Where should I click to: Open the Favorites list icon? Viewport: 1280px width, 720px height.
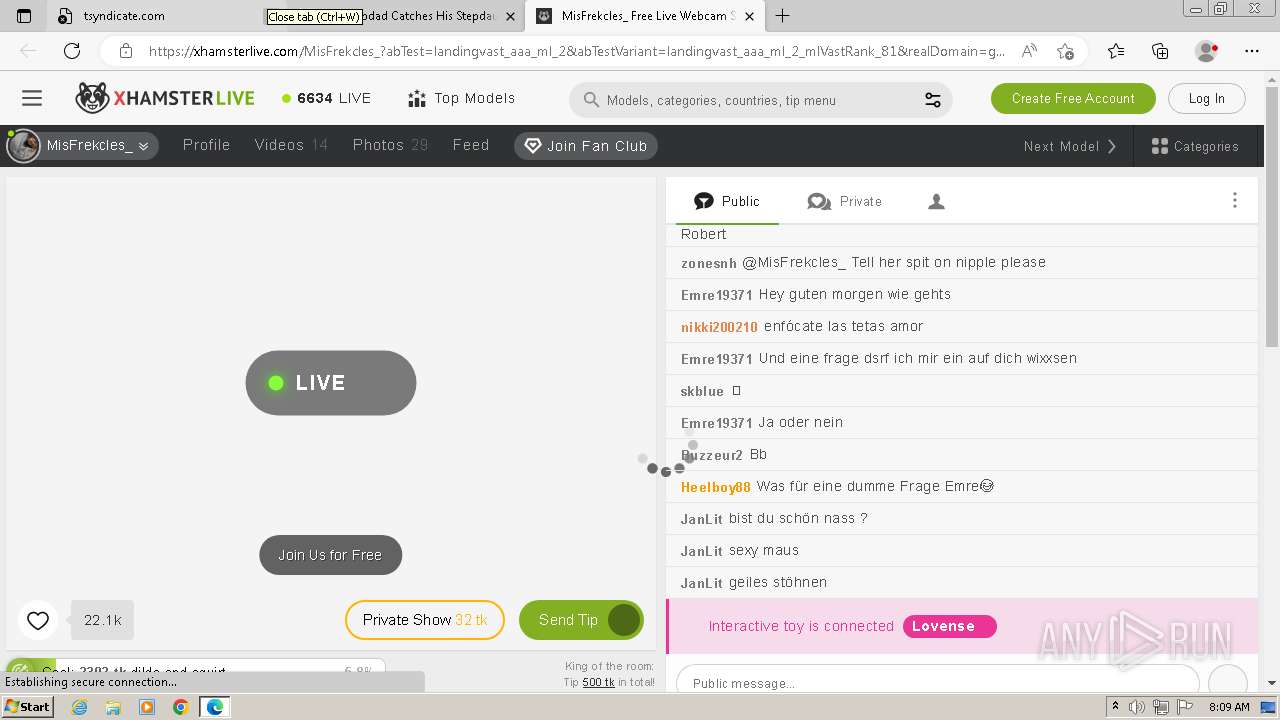point(1116,51)
